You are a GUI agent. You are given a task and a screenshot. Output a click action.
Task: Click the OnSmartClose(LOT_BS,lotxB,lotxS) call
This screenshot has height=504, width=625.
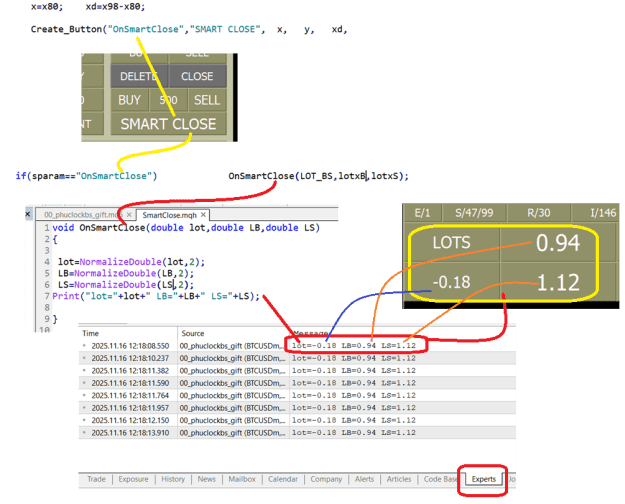click(318, 176)
